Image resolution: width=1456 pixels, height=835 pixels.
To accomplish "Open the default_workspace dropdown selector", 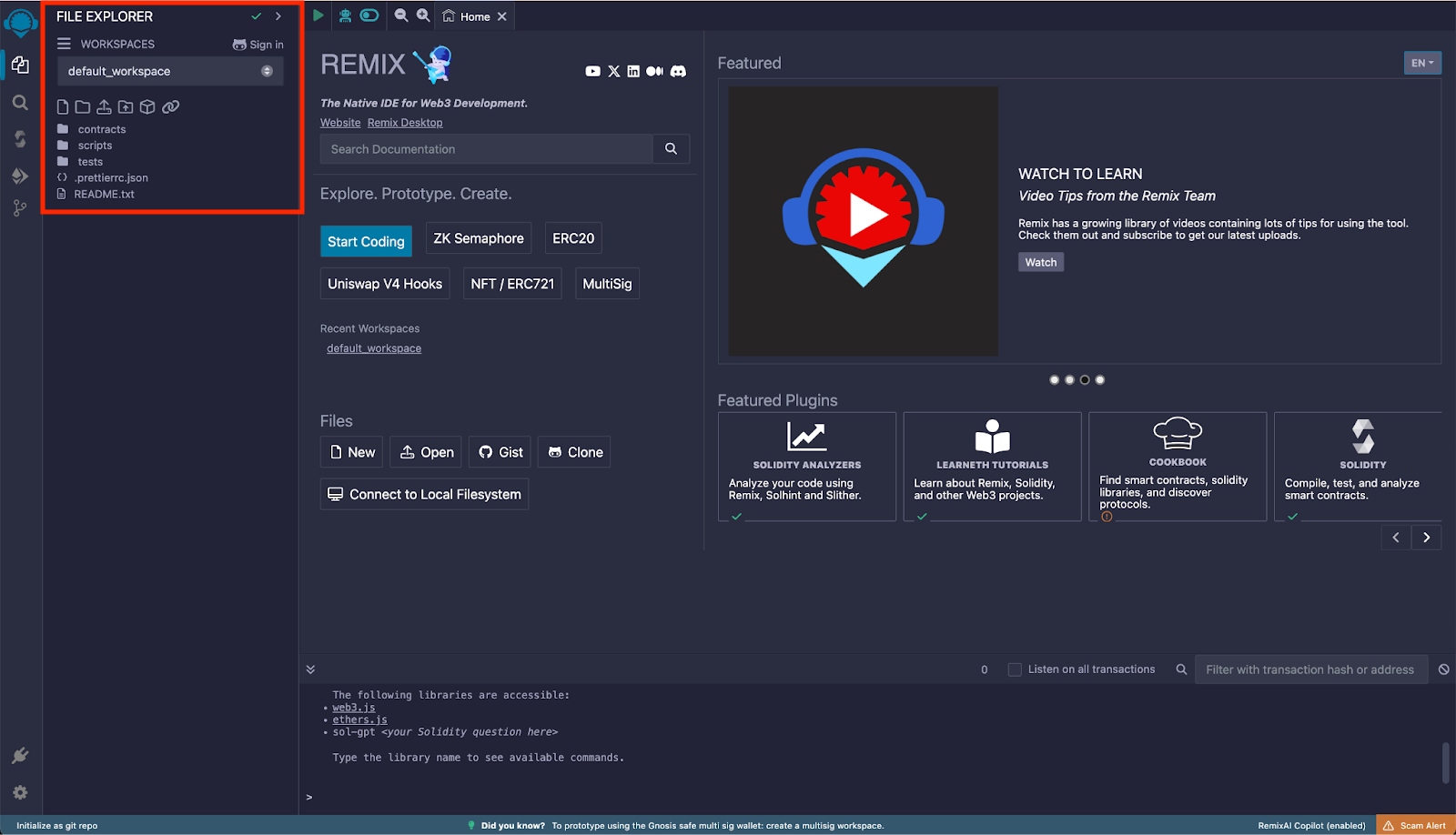I will (169, 71).
